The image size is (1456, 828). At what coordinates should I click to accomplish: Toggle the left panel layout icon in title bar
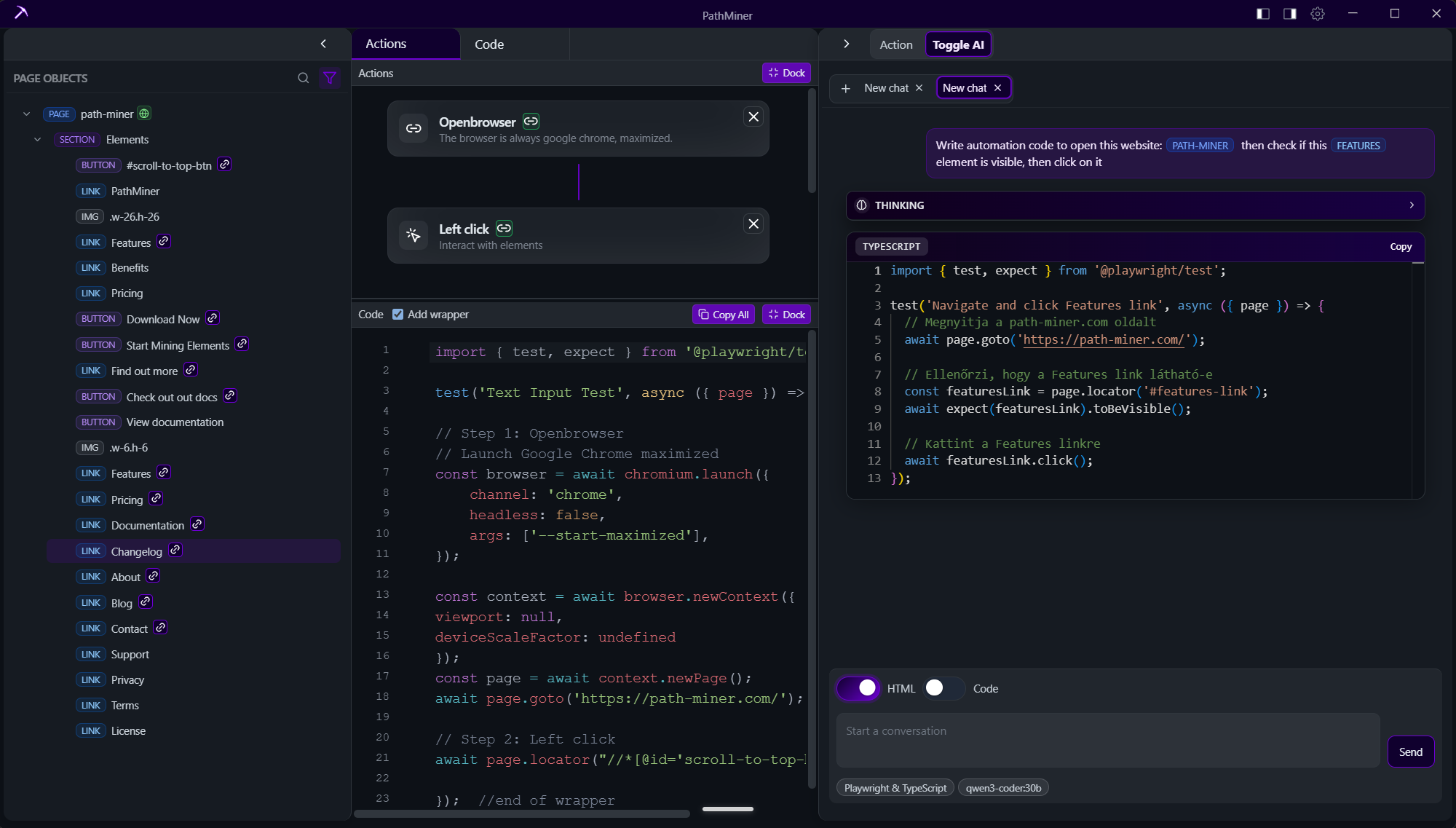pos(1263,14)
